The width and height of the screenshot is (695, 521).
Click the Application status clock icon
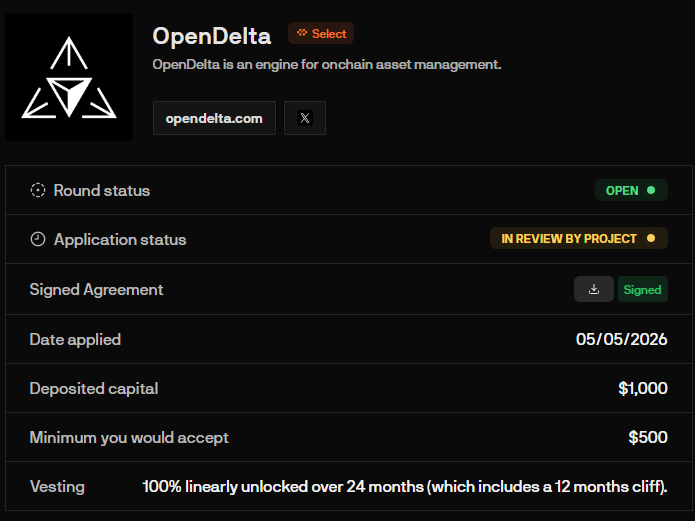(38, 239)
